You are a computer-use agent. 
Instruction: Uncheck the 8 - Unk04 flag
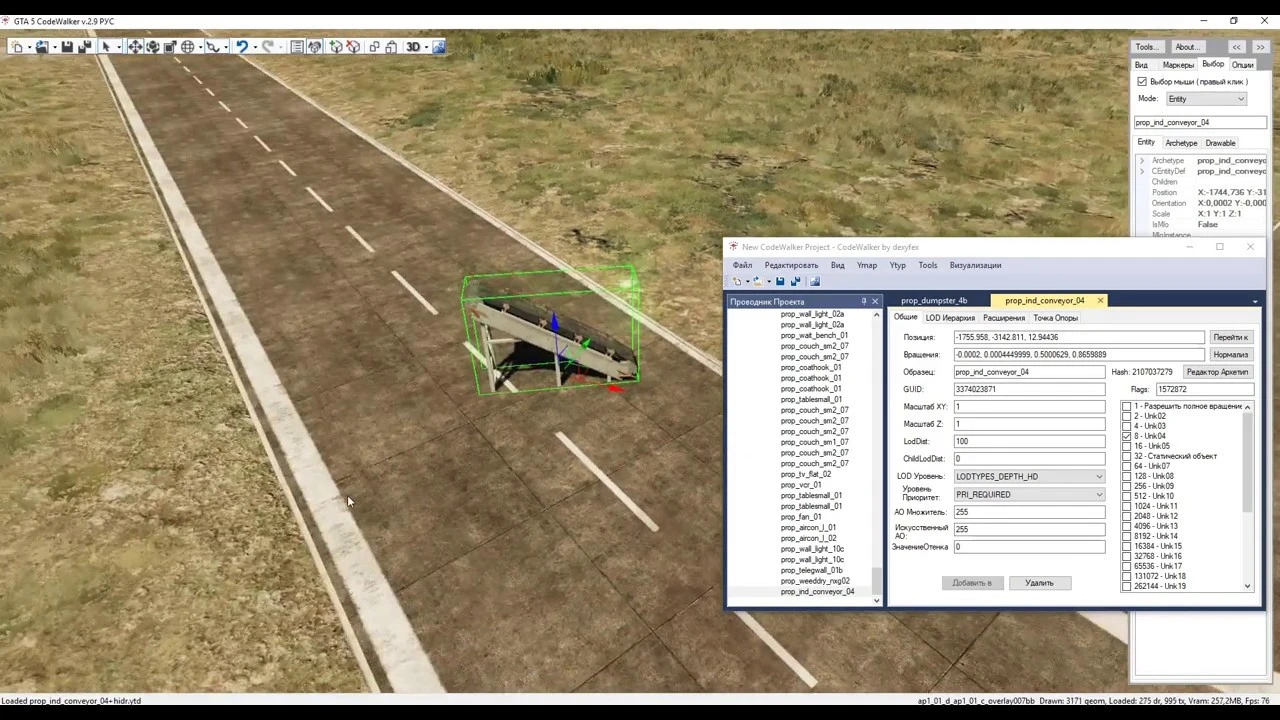coord(1127,436)
